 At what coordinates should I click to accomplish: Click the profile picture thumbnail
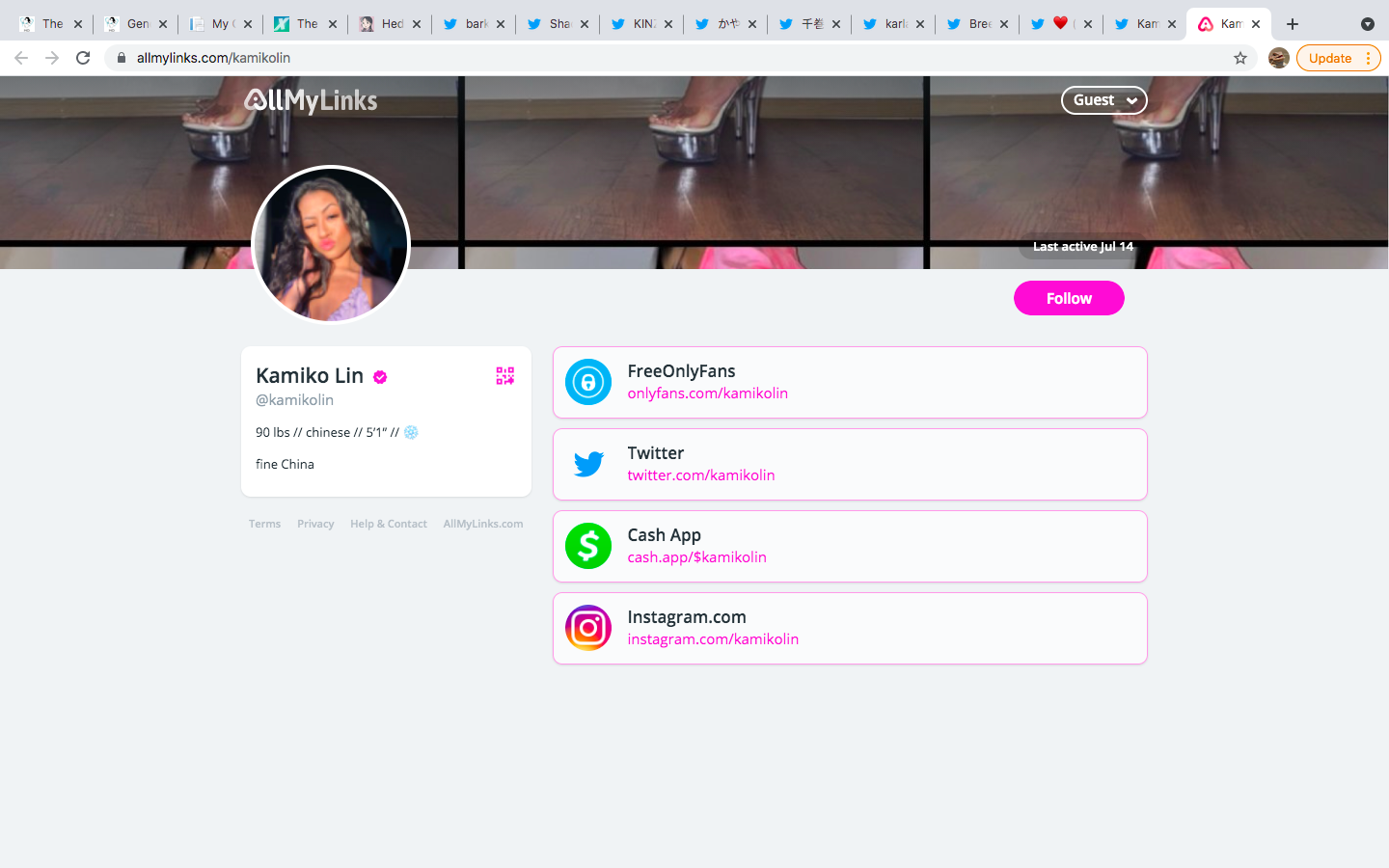pyautogui.click(x=331, y=244)
